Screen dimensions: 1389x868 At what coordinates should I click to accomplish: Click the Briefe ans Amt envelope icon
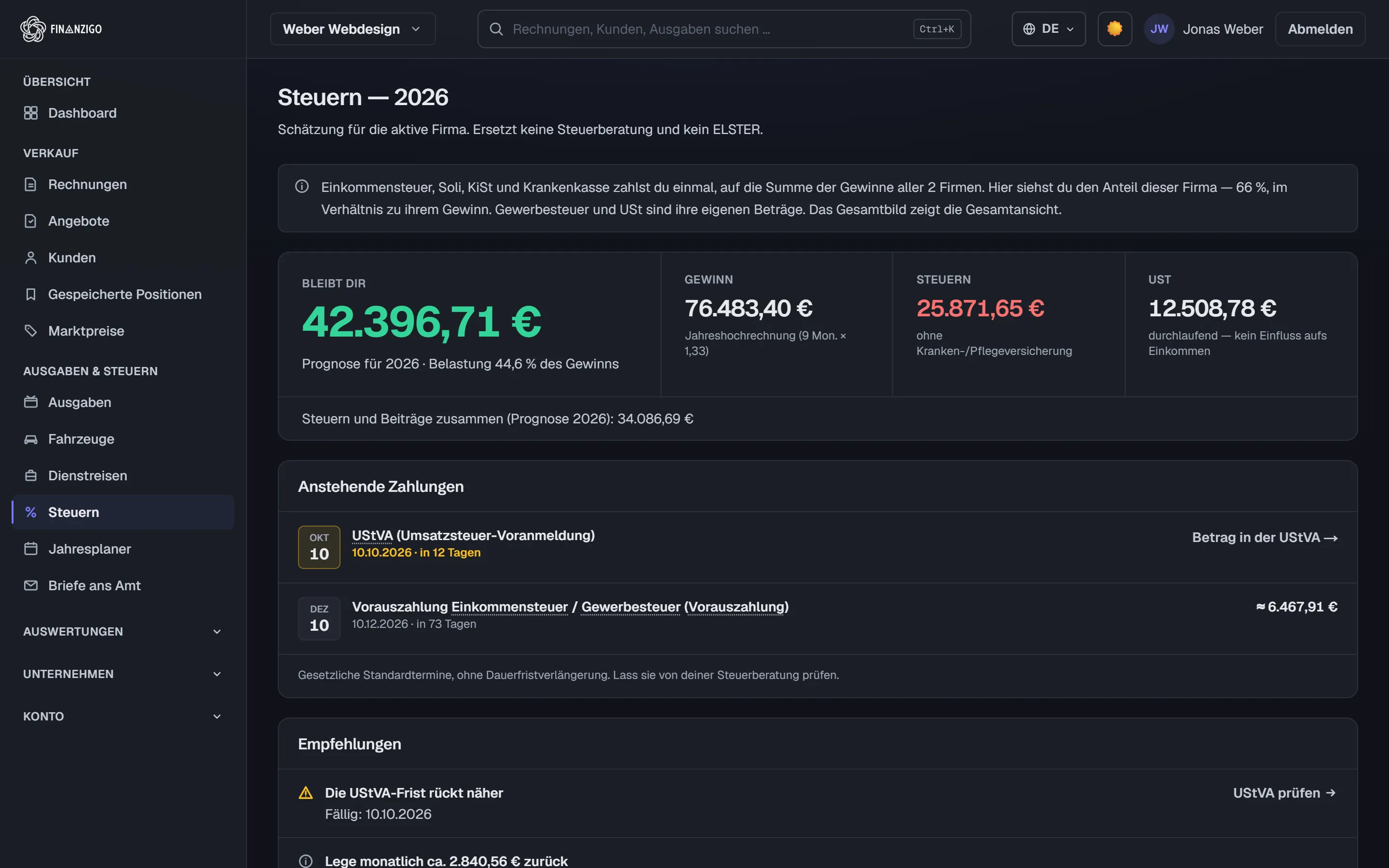point(31,585)
